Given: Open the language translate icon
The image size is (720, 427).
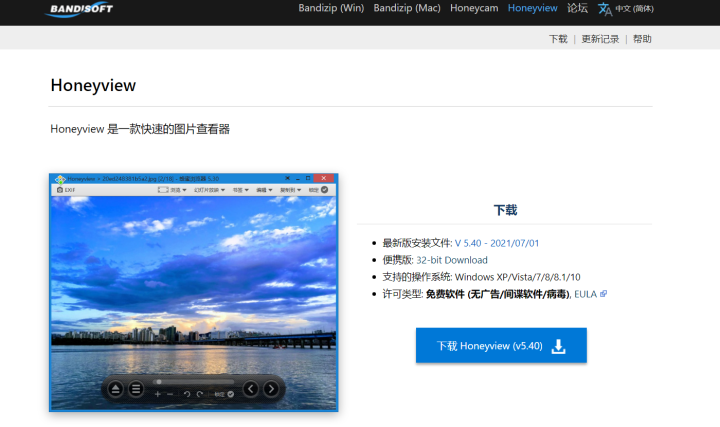Looking at the screenshot, I should coord(605,9).
